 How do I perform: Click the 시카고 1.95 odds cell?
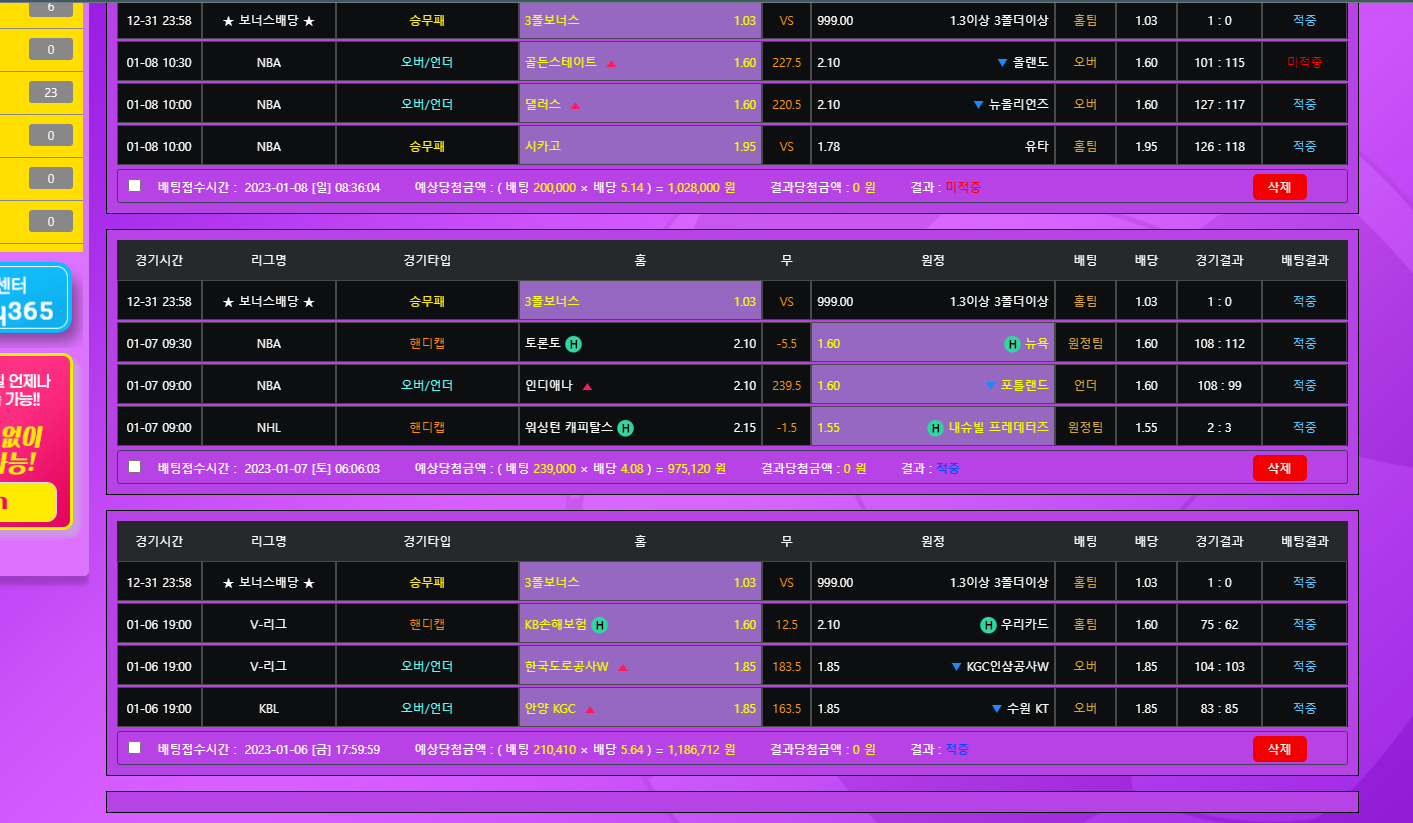640,146
